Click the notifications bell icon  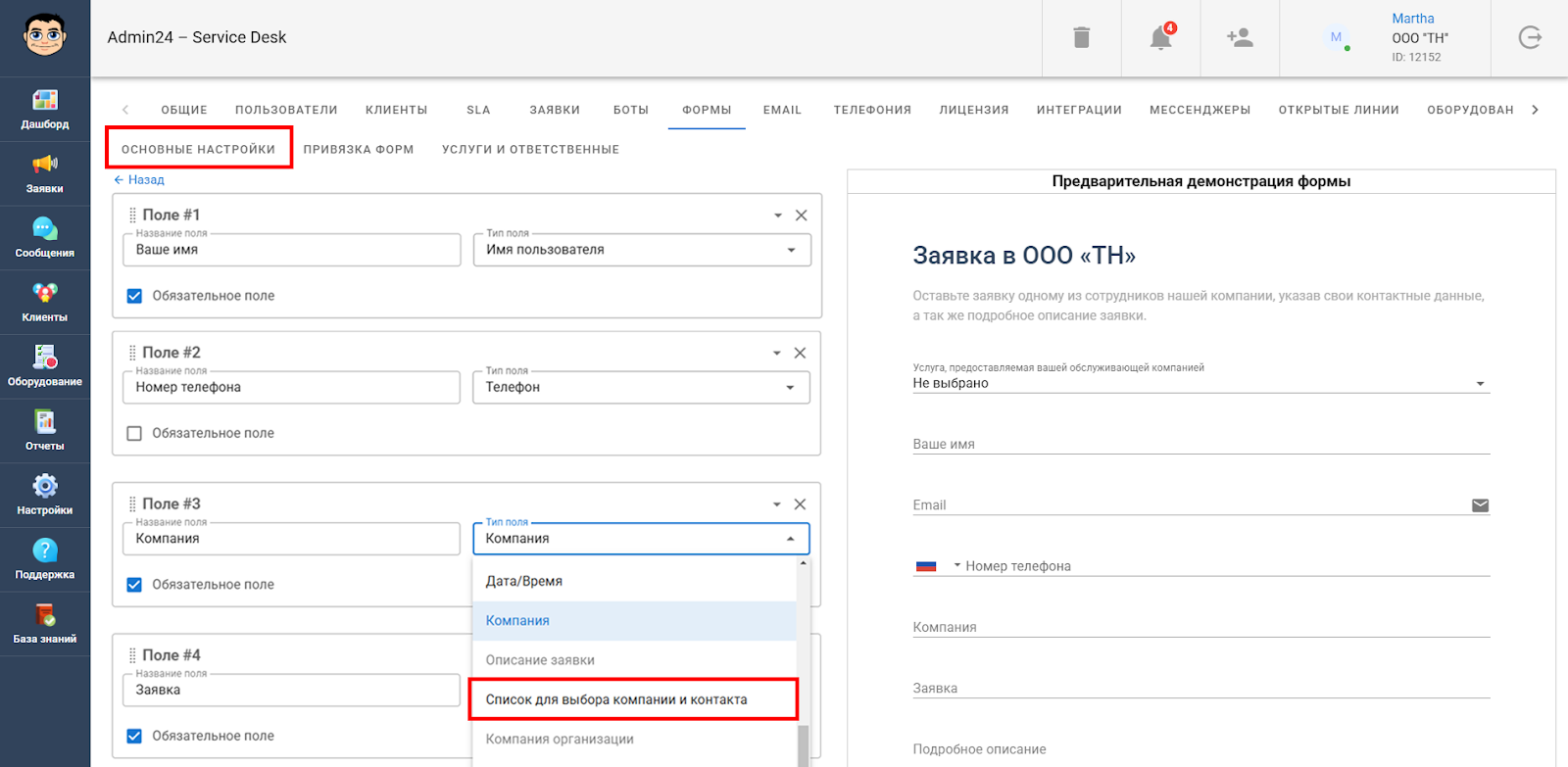(1160, 38)
